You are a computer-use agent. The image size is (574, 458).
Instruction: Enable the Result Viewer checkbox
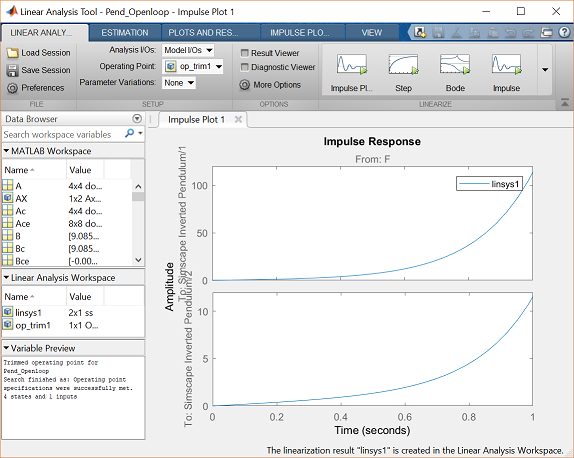click(x=245, y=53)
